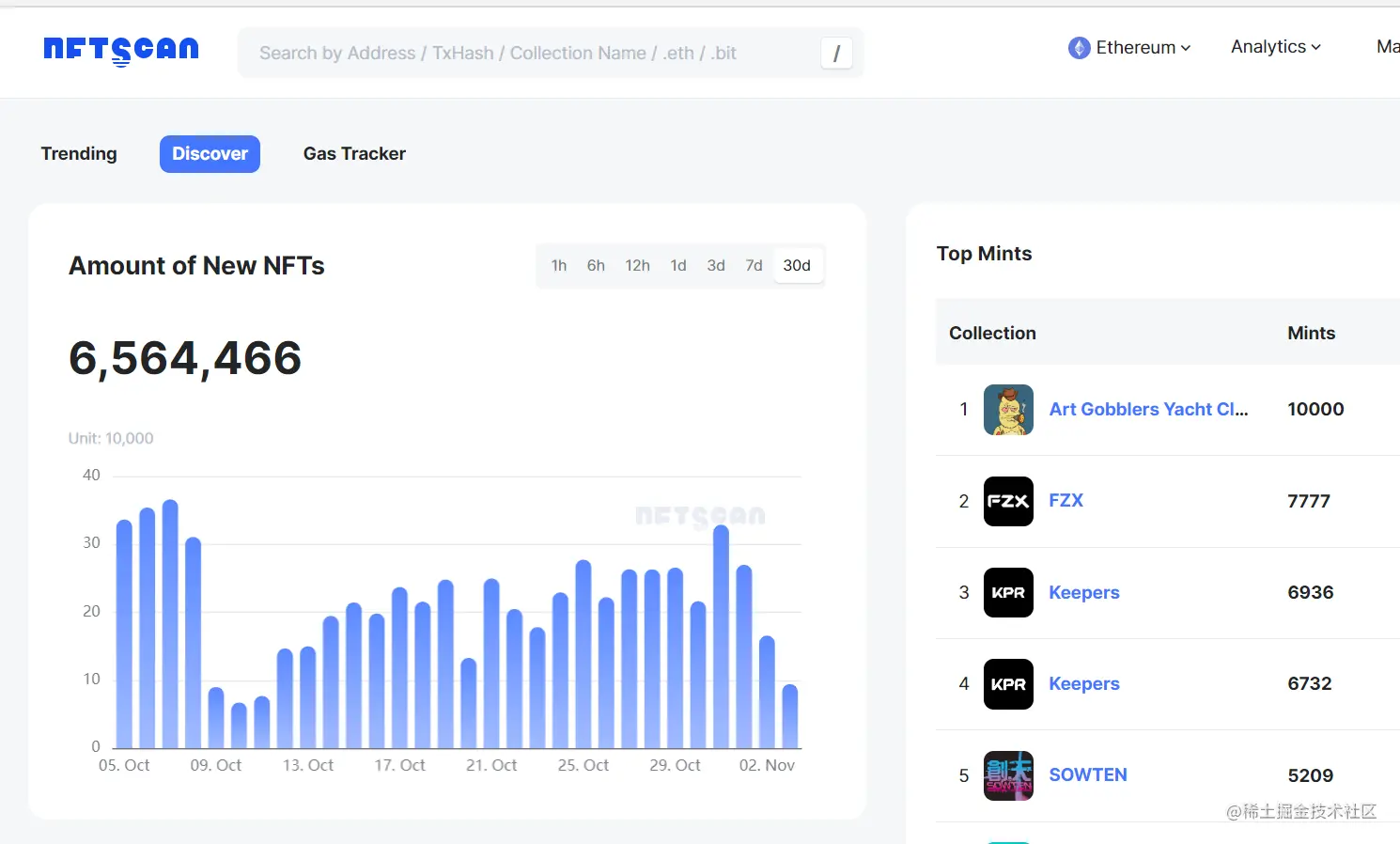Click the SOWTEN collection icon
The height and width of the screenshot is (844, 1400).
click(x=1008, y=775)
